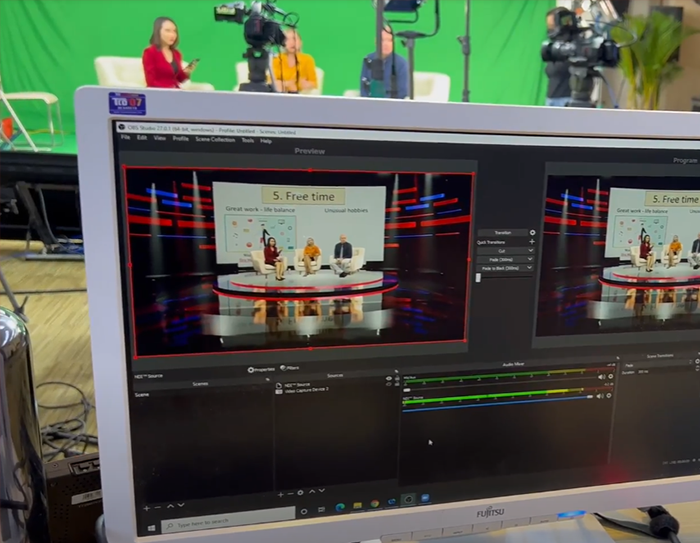Open source Filters button
The height and width of the screenshot is (543, 700).
coord(290,368)
